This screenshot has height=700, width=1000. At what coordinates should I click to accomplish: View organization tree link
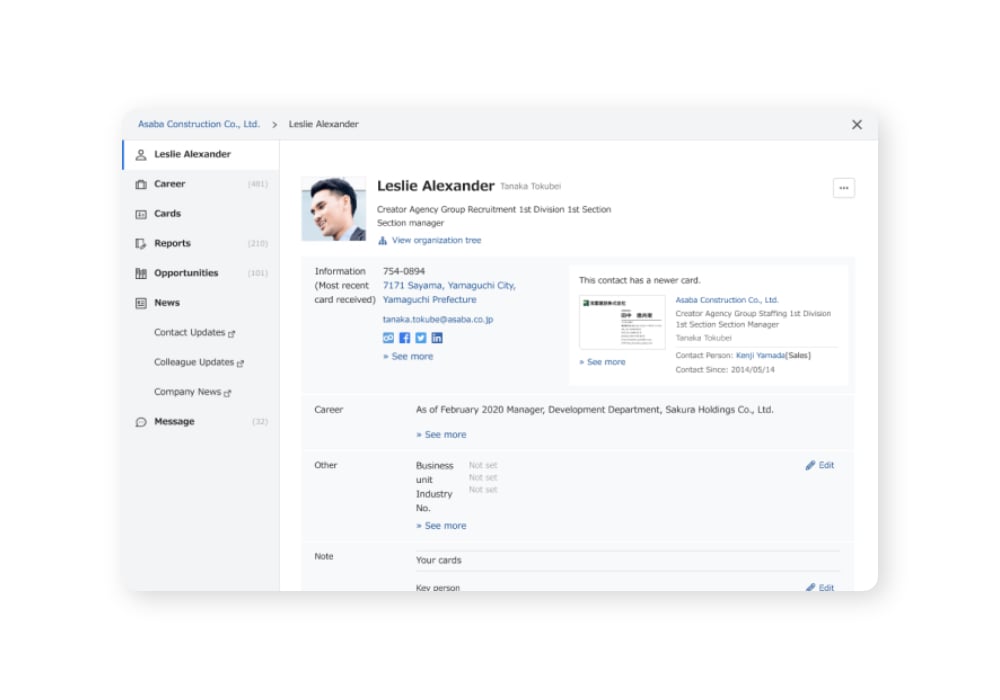tap(436, 240)
